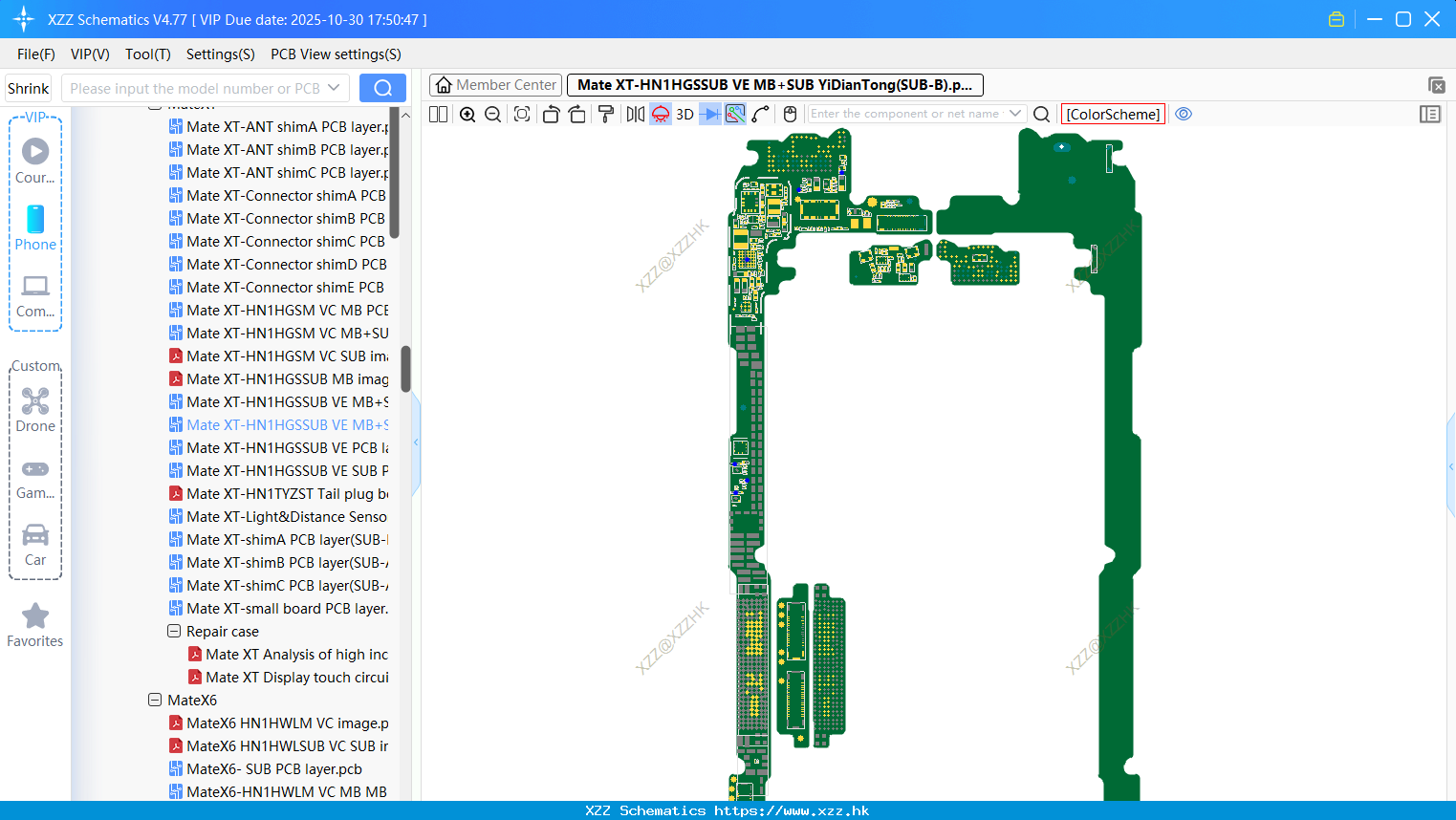Expand the right panel edge arrow
Screen dimensions: 1456x820
click(1451, 466)
